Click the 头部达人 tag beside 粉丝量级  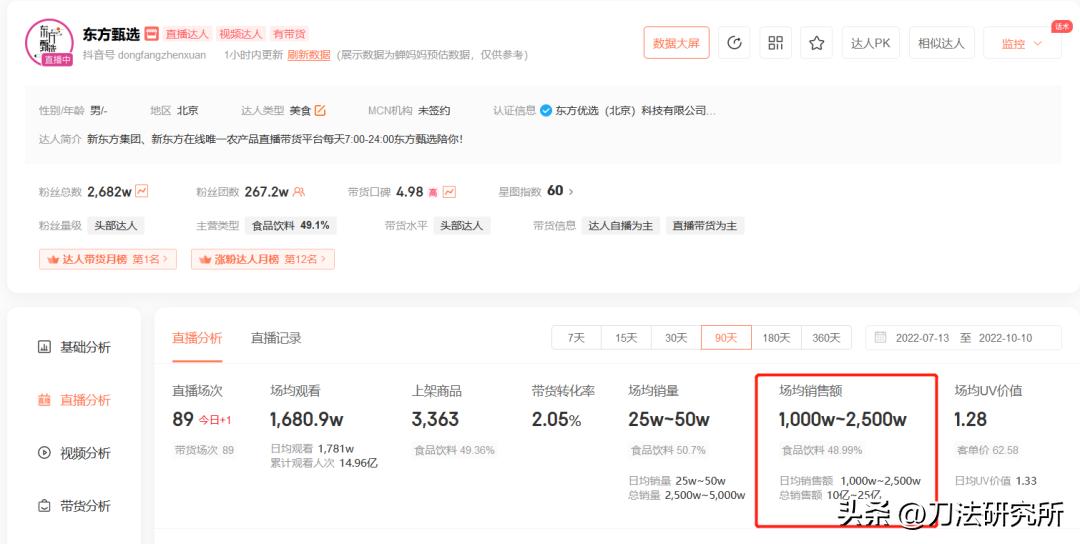[x=116, y=225]
